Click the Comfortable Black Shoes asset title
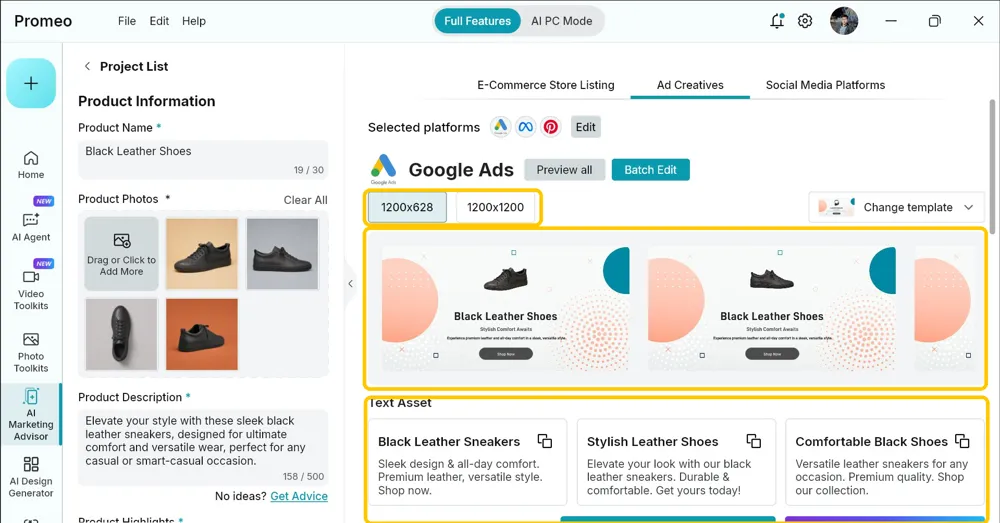Viewport: 1000px width, 523px height. click(x=871, y=441)
